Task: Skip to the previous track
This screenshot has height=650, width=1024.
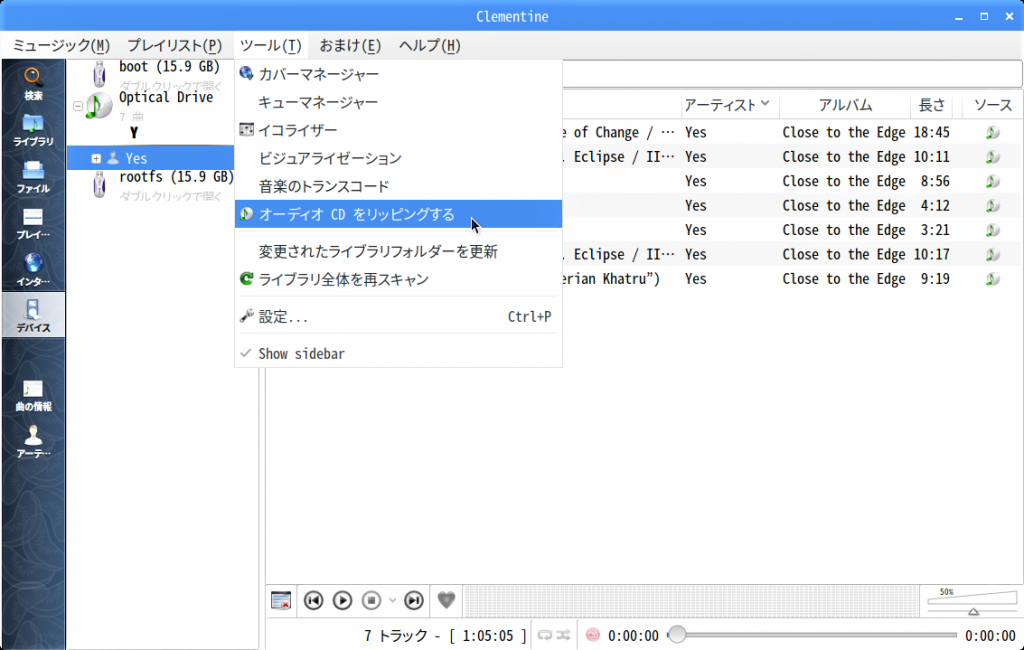Action: [x=313, y=600]
